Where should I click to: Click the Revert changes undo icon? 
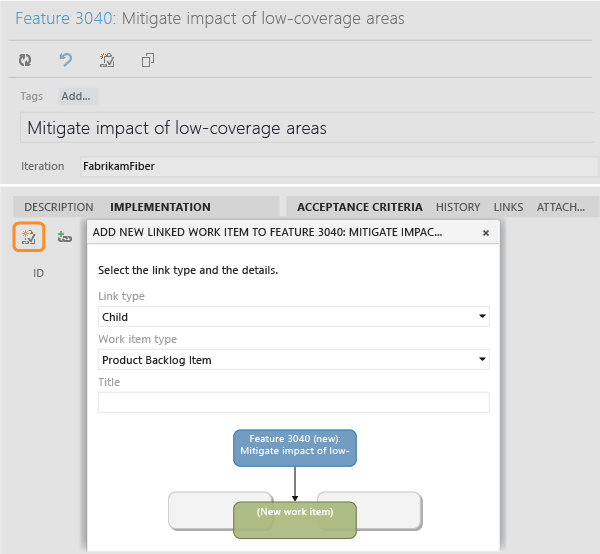click(x=66, y=60)
